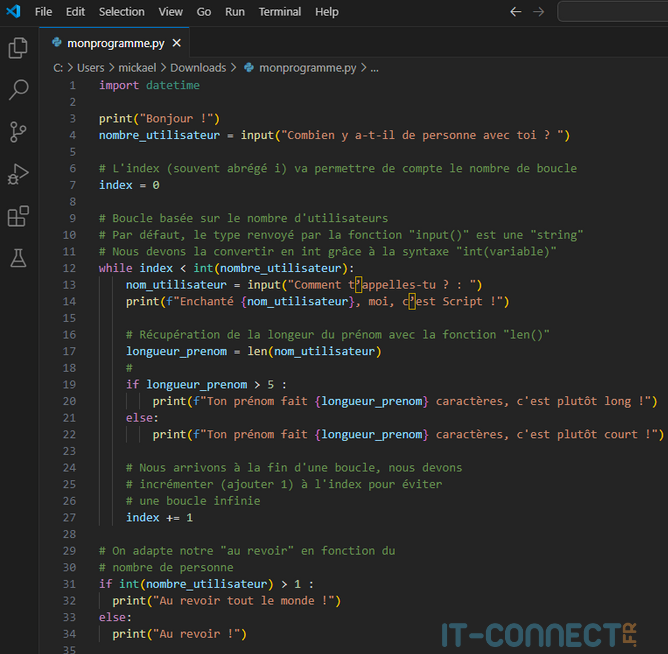Click line number 12 in the gutter
The width and height of the screenshot is (668, 654).
coord(69,268)
